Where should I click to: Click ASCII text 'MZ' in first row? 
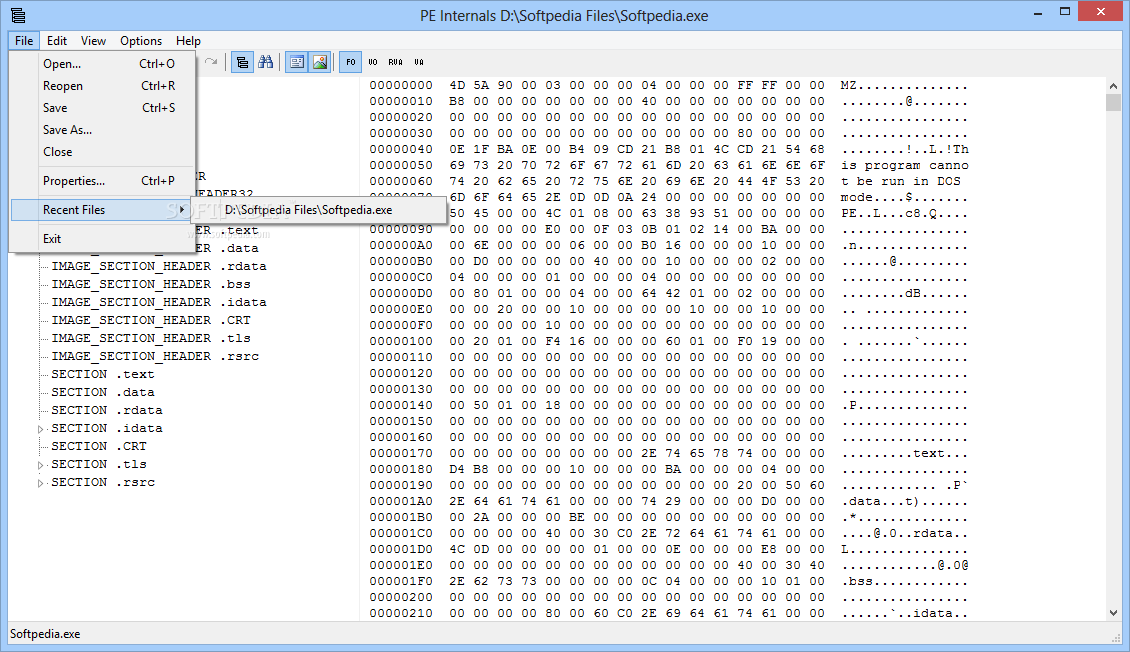coord(848,85)
